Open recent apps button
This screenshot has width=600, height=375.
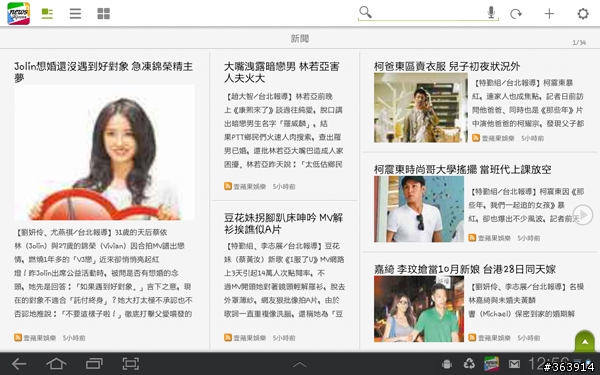click(94, 364)
